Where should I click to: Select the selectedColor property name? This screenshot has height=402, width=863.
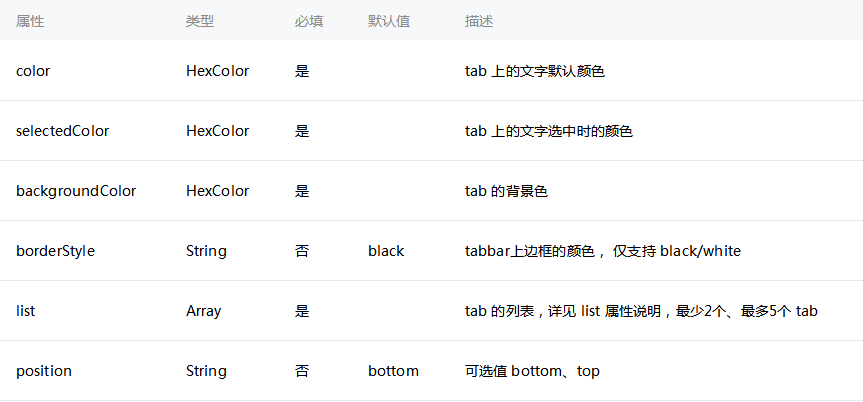[x=63, y=131]
